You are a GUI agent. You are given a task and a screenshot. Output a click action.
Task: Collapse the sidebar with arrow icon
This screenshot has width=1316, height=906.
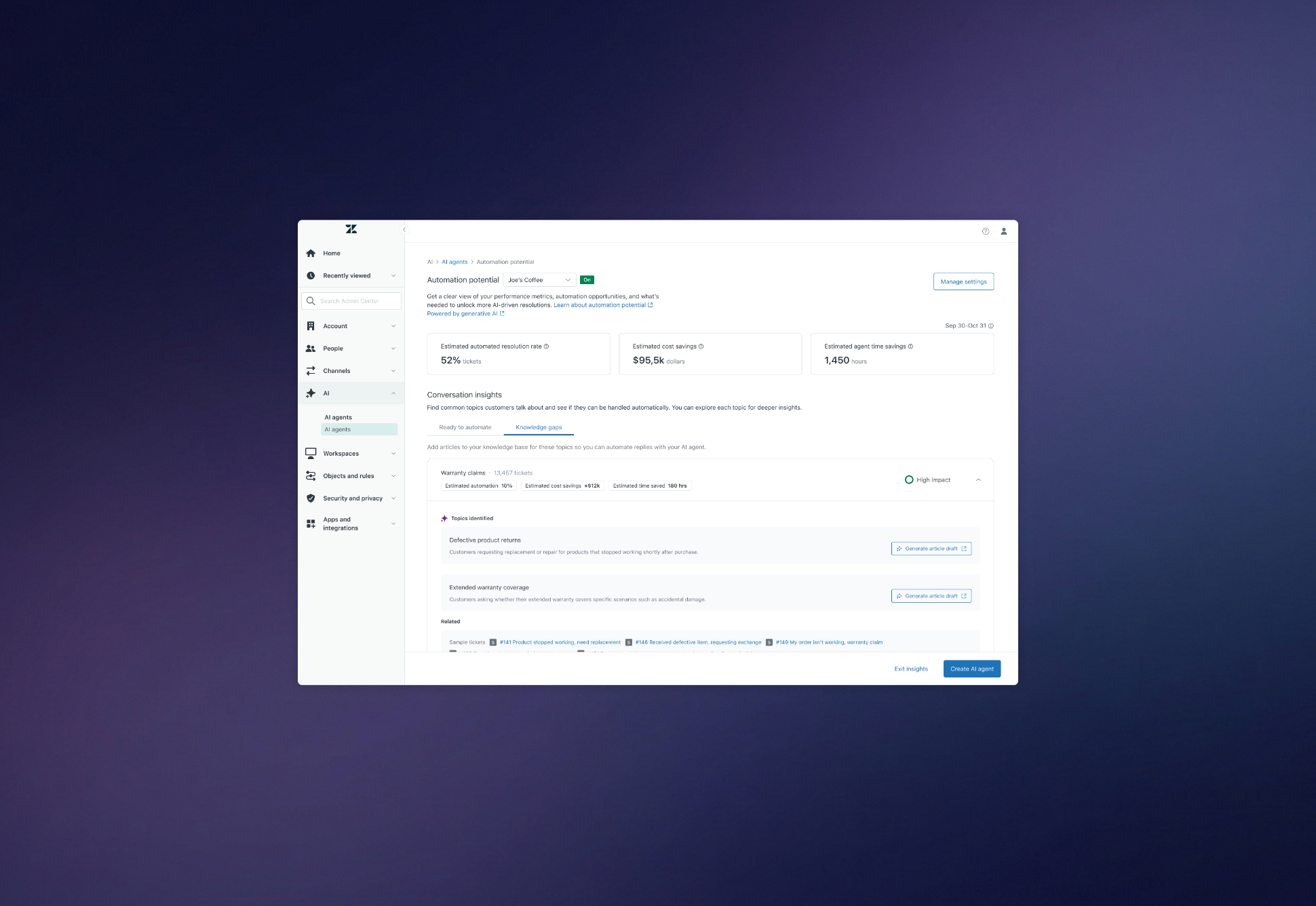tap(404, 230)
